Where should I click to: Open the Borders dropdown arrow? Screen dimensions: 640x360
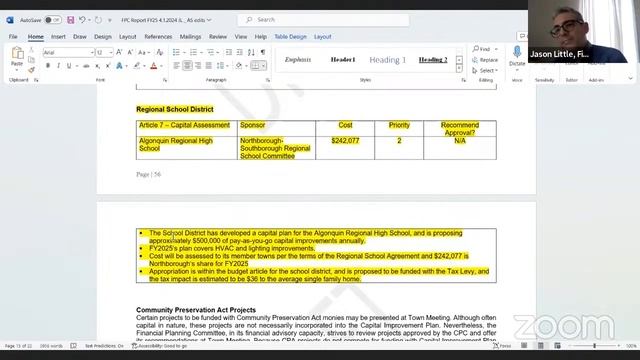coord(264,66)
